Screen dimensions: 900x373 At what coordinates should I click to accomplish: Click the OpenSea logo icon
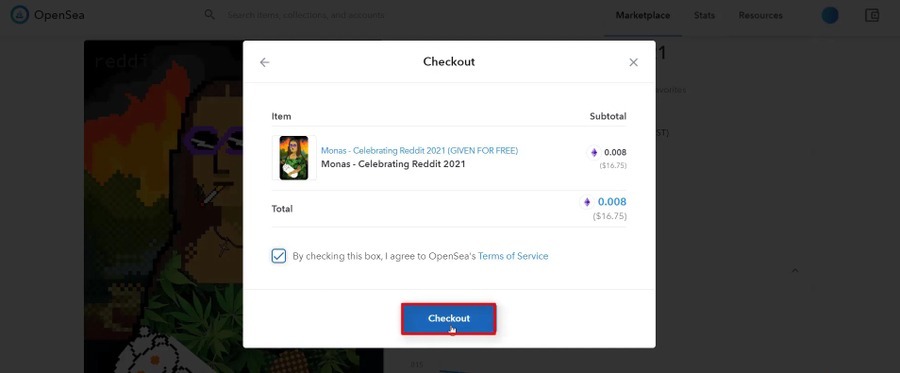(x=20, y=15)
